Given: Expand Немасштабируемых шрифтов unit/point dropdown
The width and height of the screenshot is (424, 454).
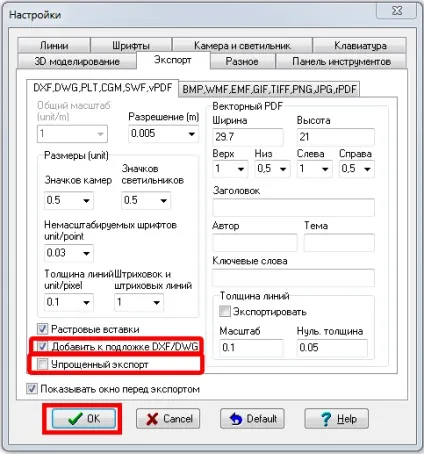Looking at the screenshot, I should pos(86,253).
